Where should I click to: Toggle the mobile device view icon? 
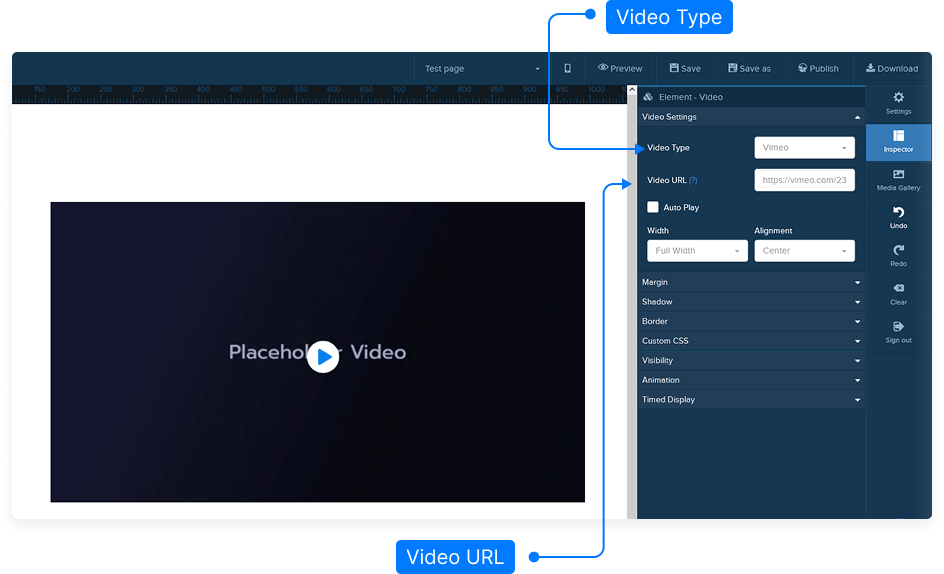point(567,69)
